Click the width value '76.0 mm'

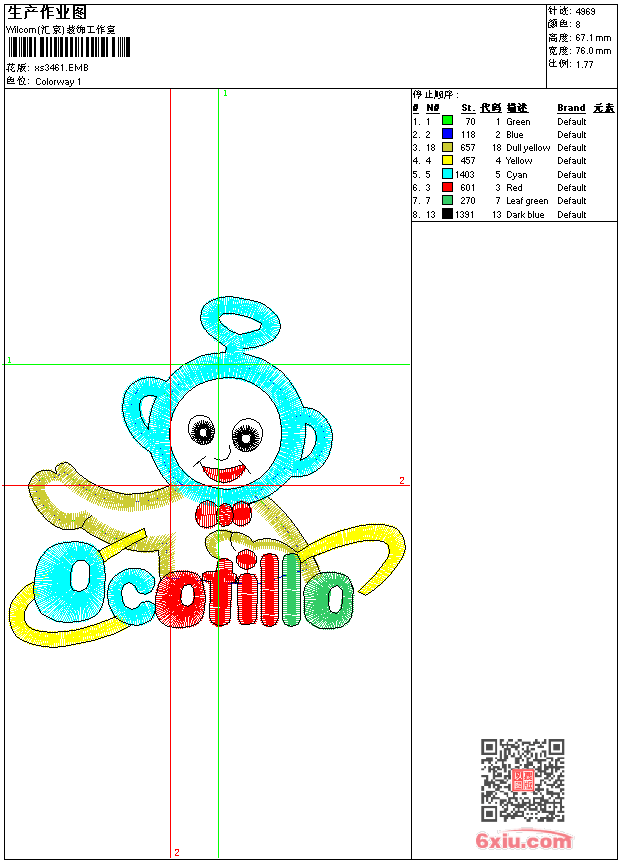(x=593, y=51)
